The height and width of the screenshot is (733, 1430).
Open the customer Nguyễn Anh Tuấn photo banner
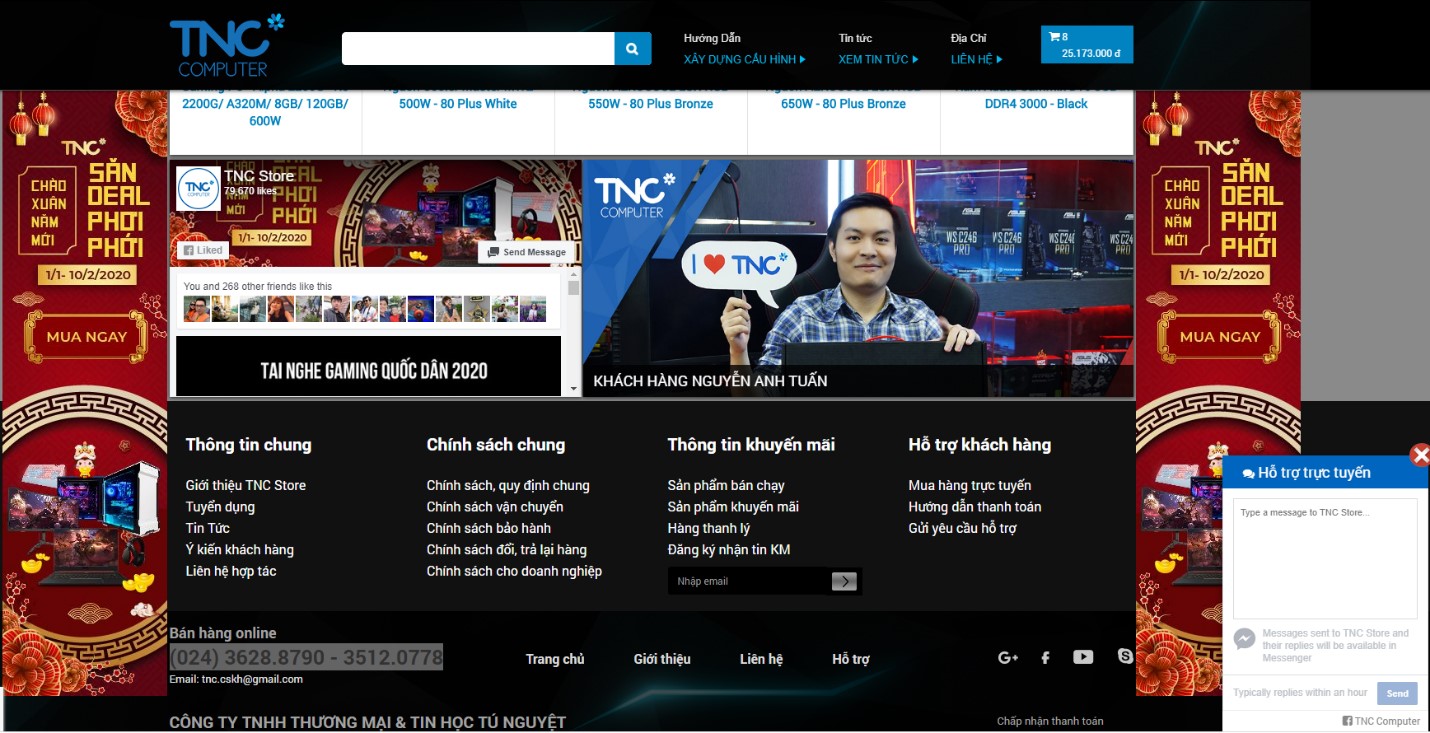(858, 278)
